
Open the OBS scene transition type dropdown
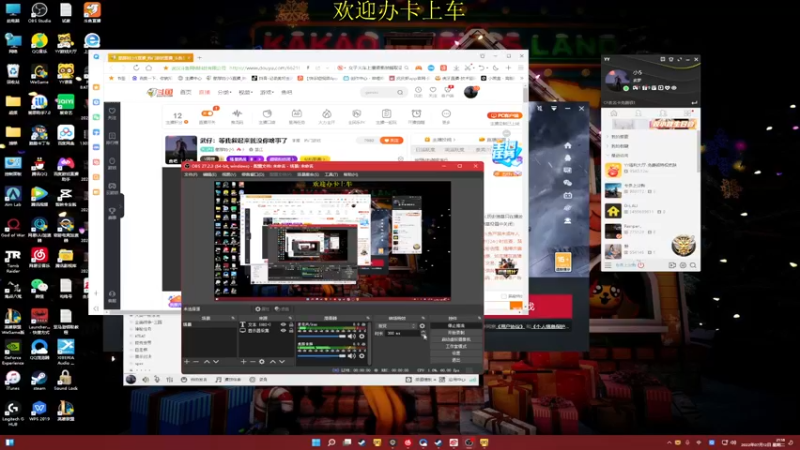(396, 326)
